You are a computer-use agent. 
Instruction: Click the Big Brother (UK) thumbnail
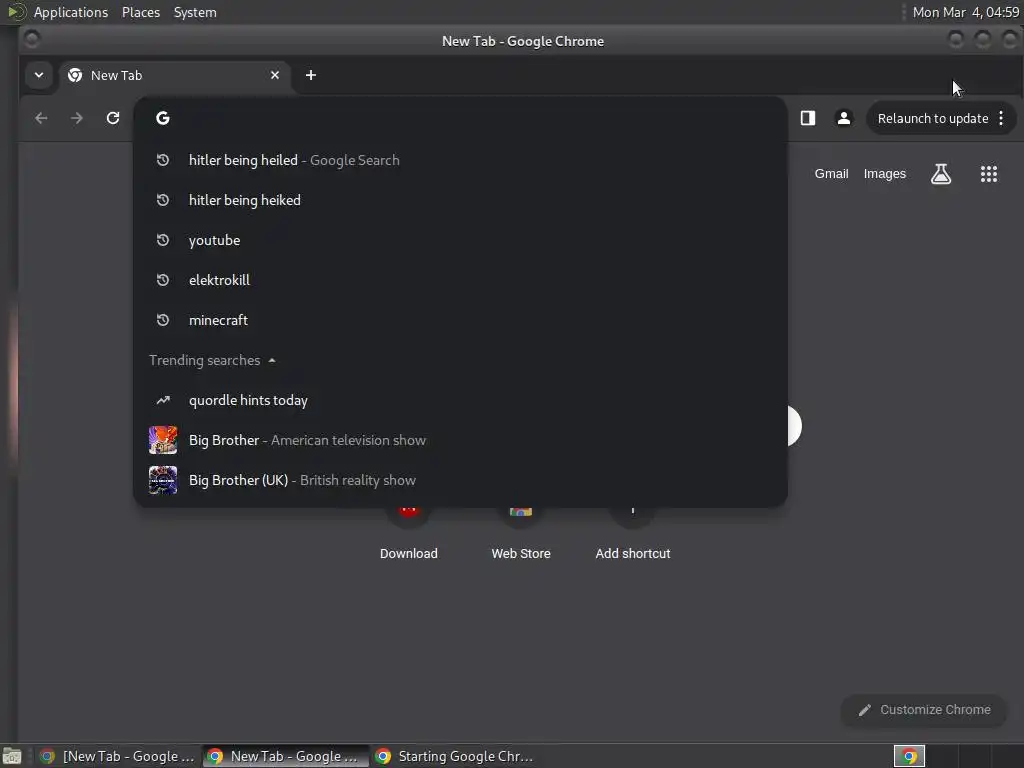click(x=163, y=480)
